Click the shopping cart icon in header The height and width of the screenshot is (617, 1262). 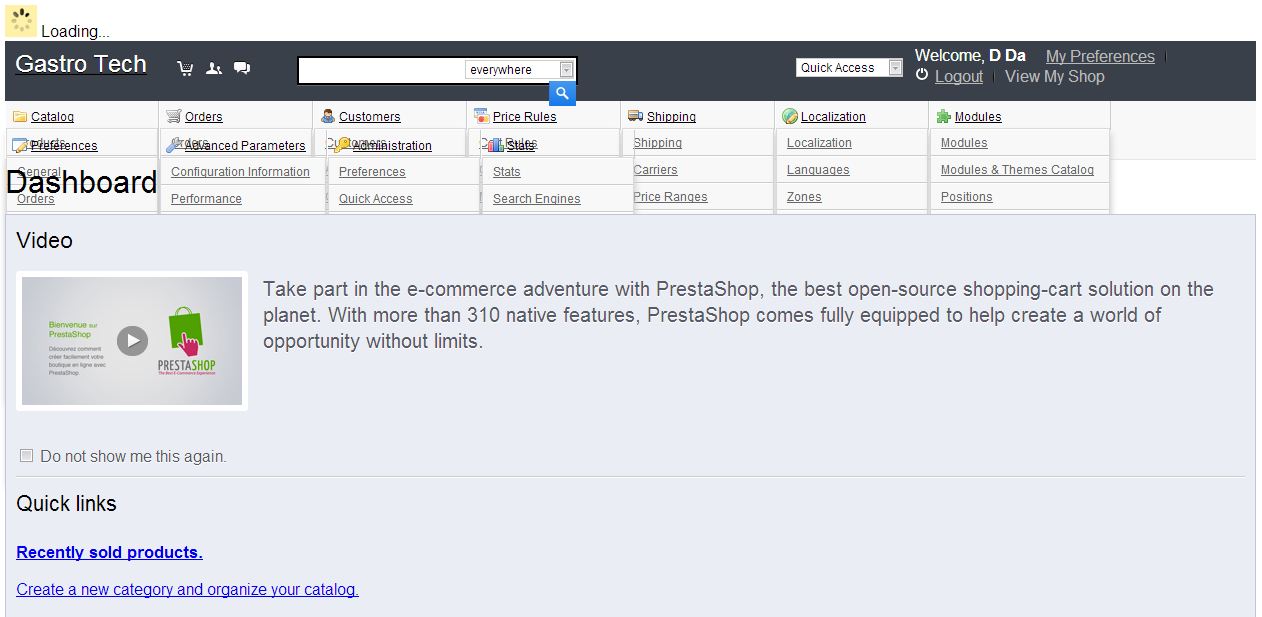tap(185, 68)
